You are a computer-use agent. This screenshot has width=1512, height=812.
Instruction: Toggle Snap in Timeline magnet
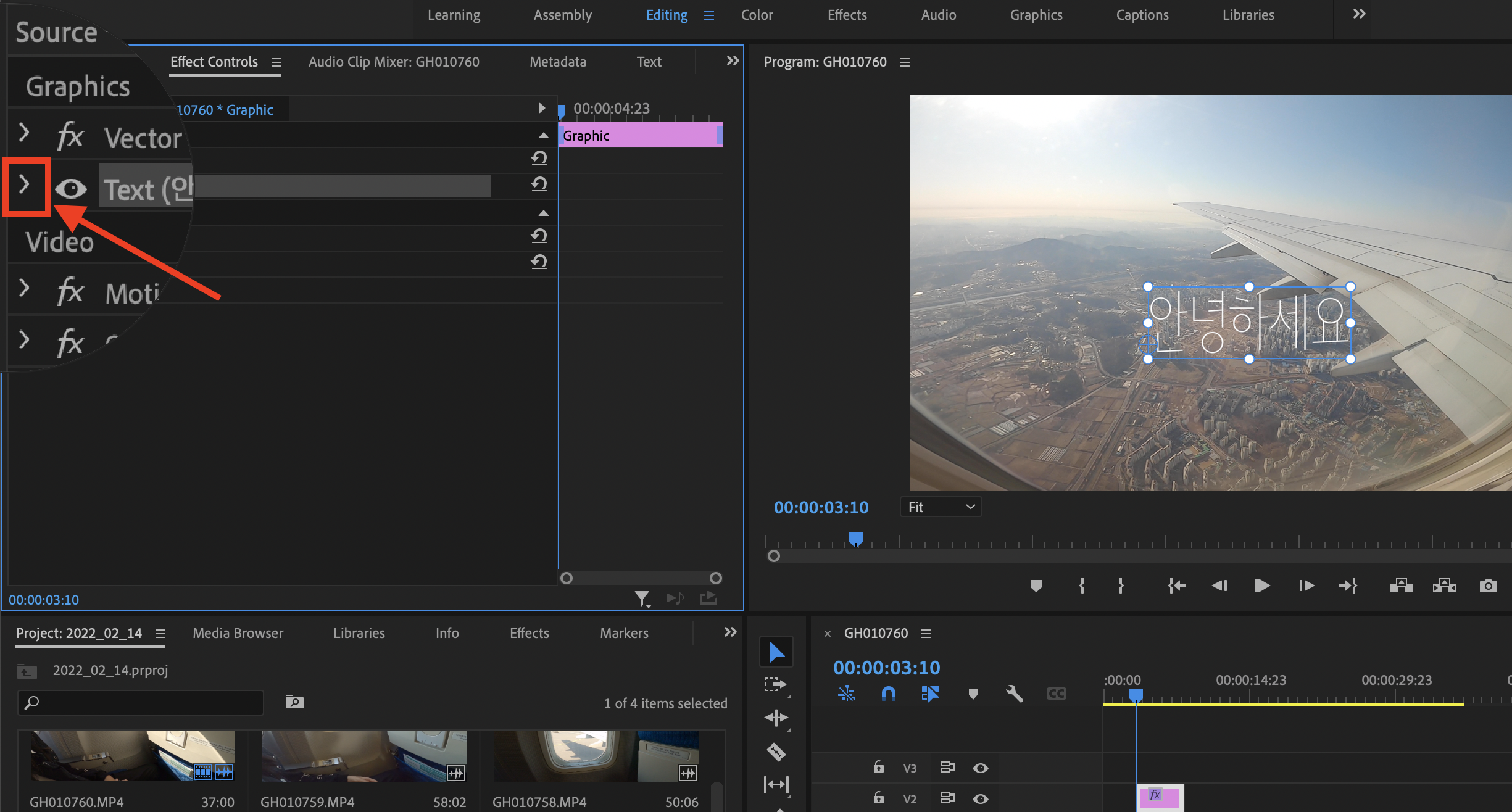pyautogui.click(x=888, y=694)
